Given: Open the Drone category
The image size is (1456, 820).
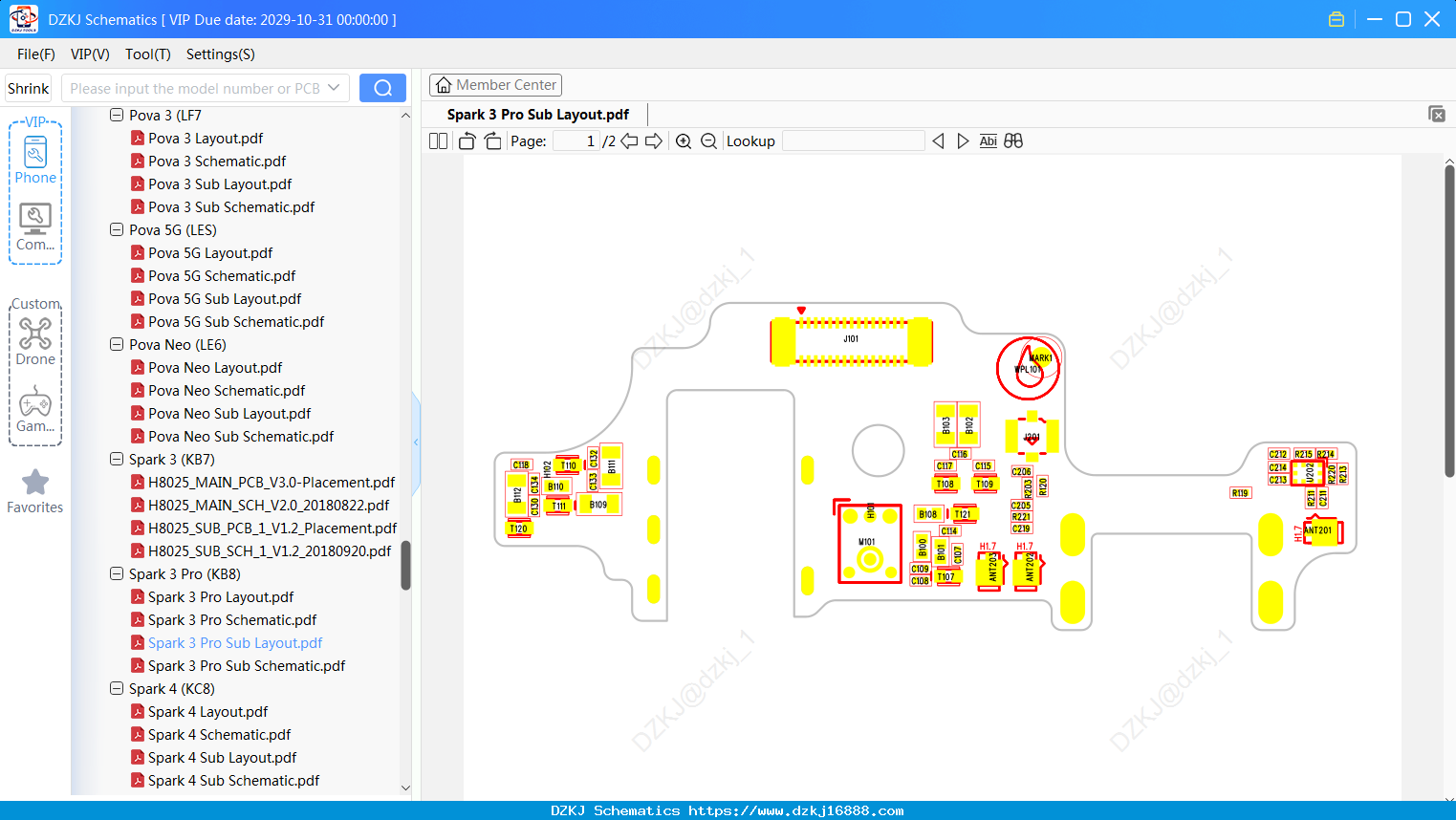Looking at the screenshot, I should (35, 341).
